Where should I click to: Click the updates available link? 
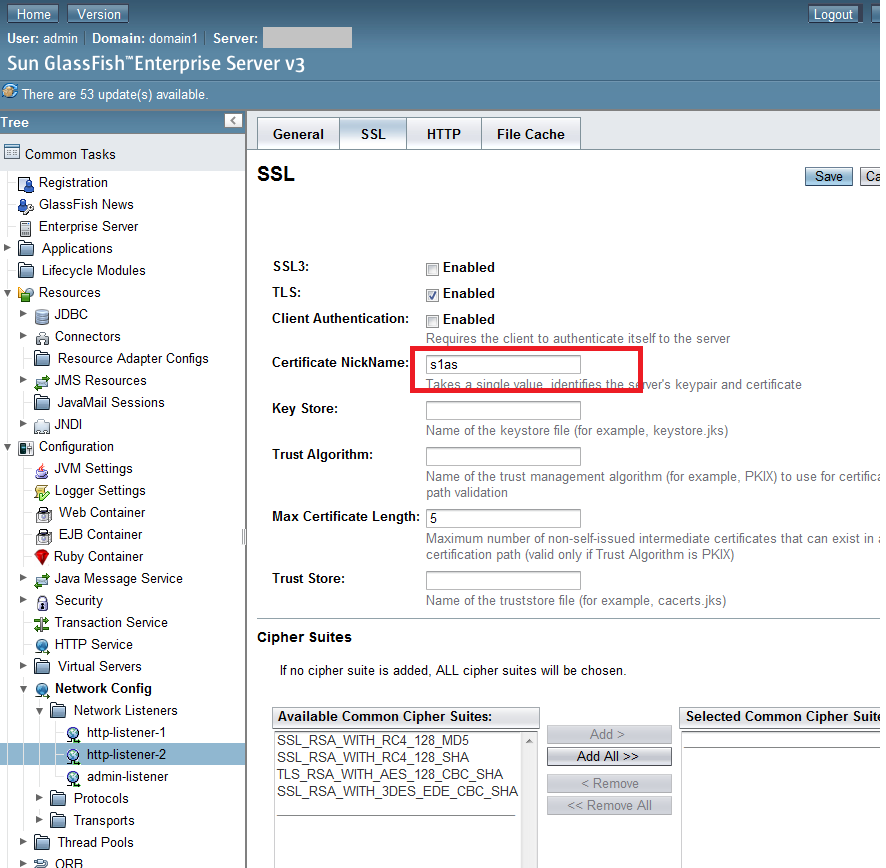pos(115,94)
